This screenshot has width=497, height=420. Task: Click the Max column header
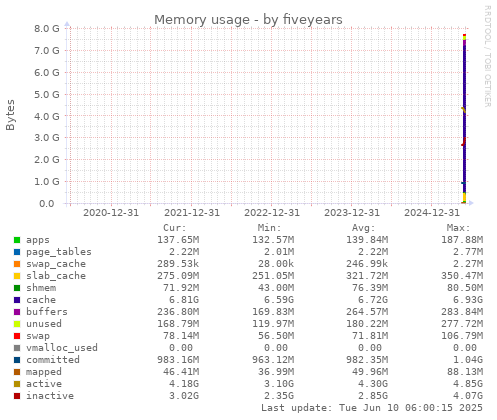point(458,228)
